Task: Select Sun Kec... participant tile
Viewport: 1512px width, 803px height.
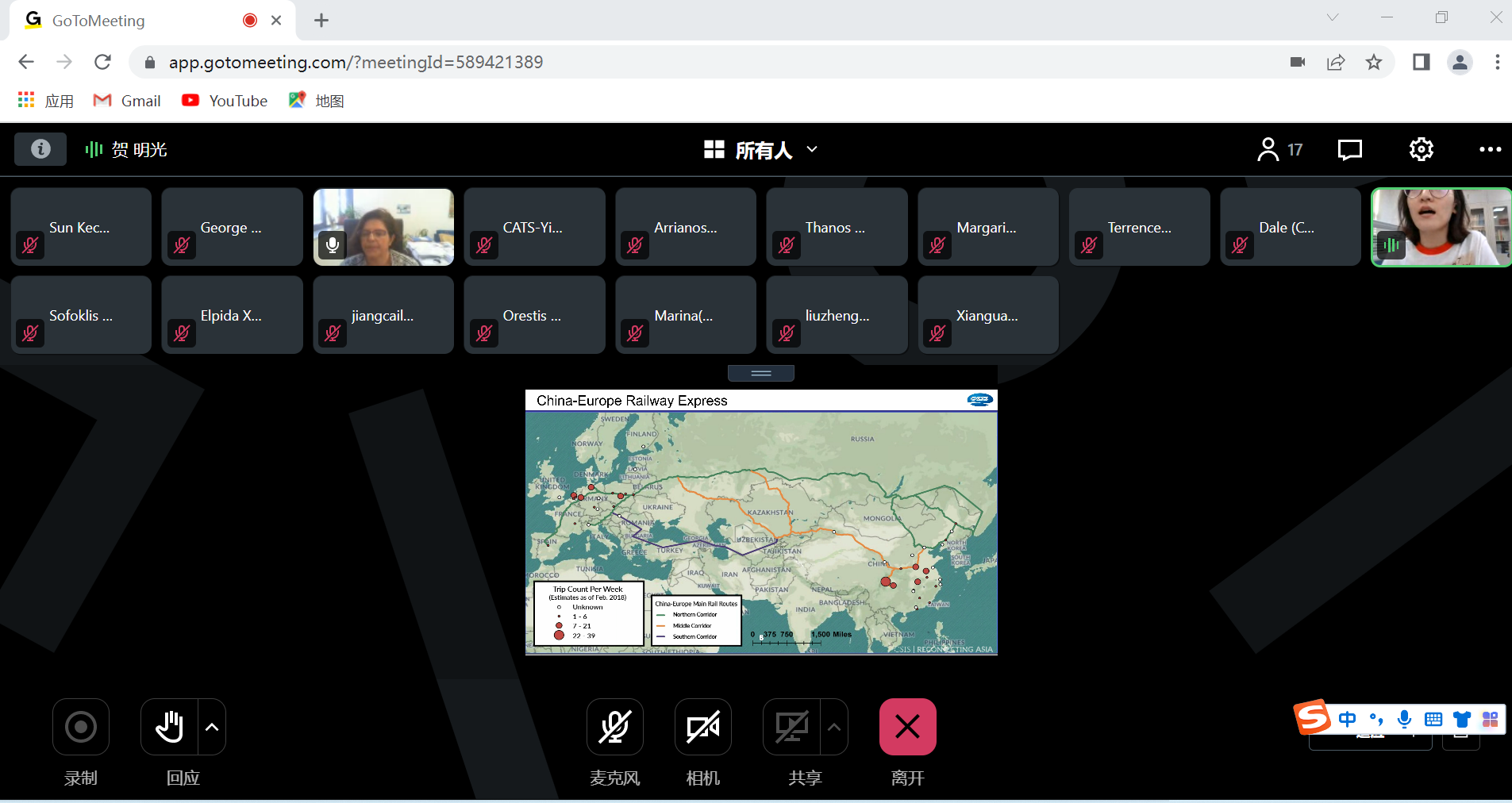Action: (81, 227)
